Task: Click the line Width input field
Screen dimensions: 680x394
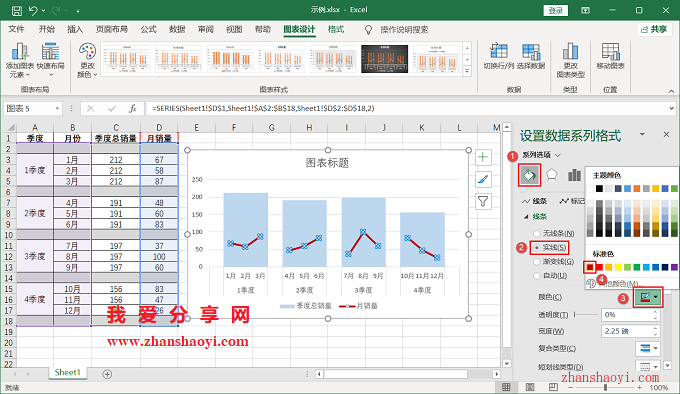Action: 628,331
